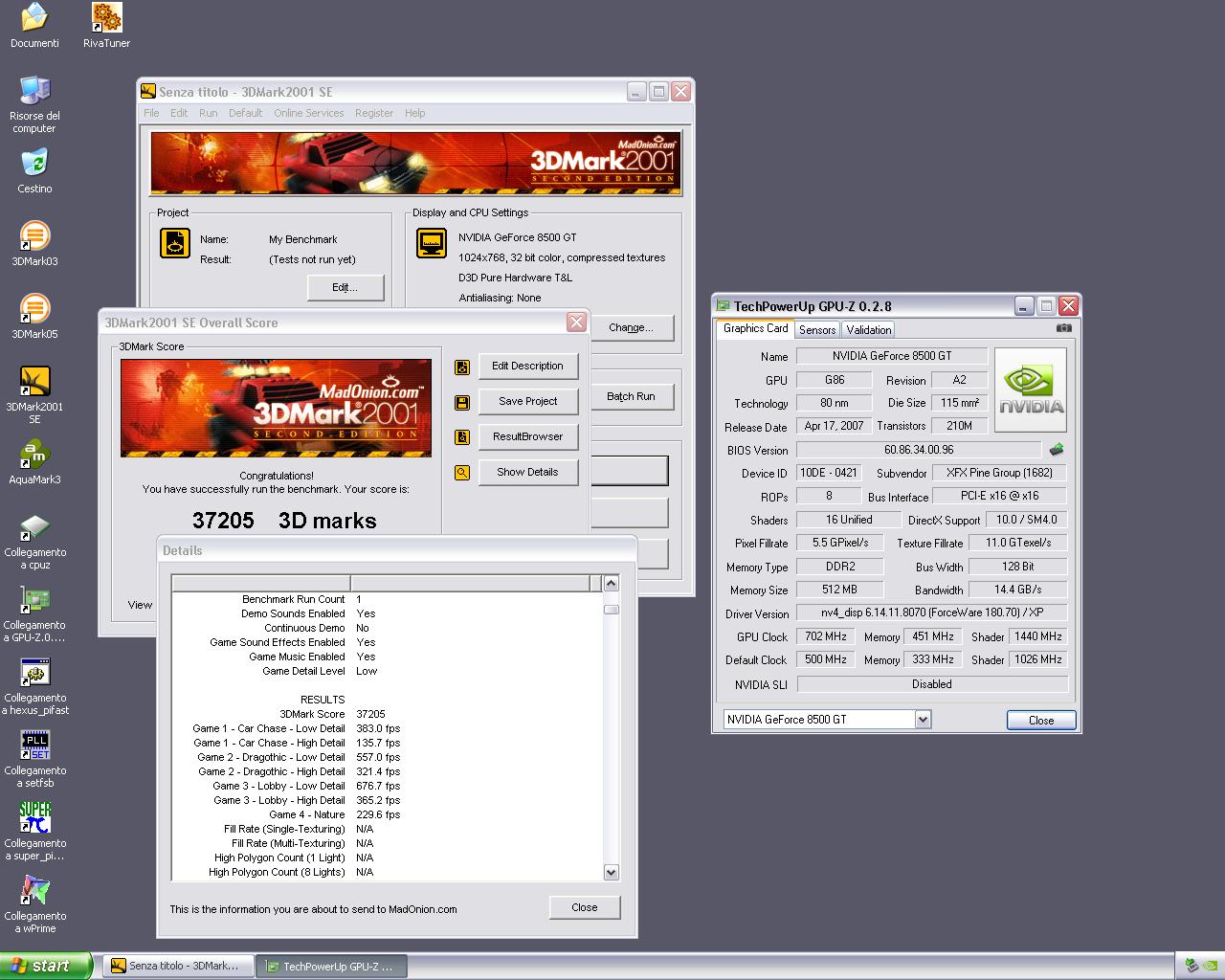Click the GPU-Z screenshot camera icon
Screen dimensions: 1225x980
(x=1063, y=328)
